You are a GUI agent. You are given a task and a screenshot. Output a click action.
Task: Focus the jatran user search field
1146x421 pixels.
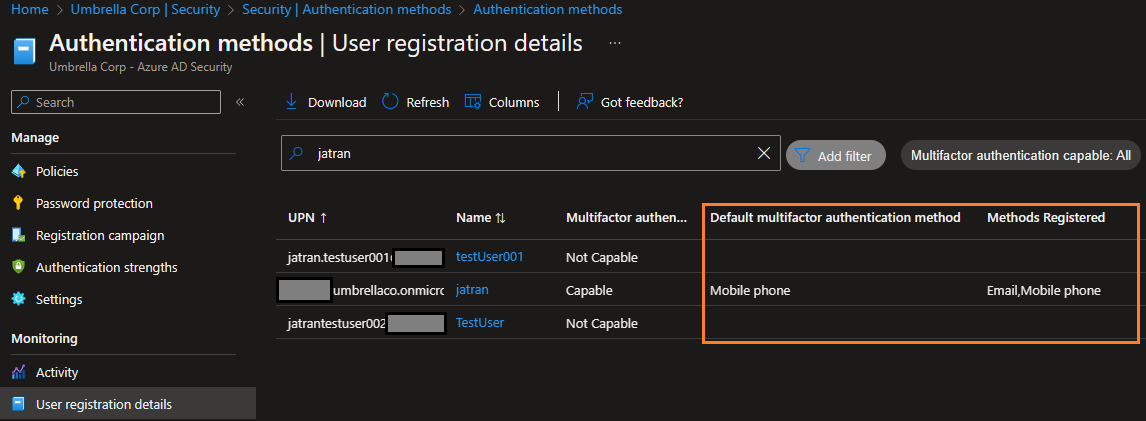pyautogui.click(x=531, y=153)
